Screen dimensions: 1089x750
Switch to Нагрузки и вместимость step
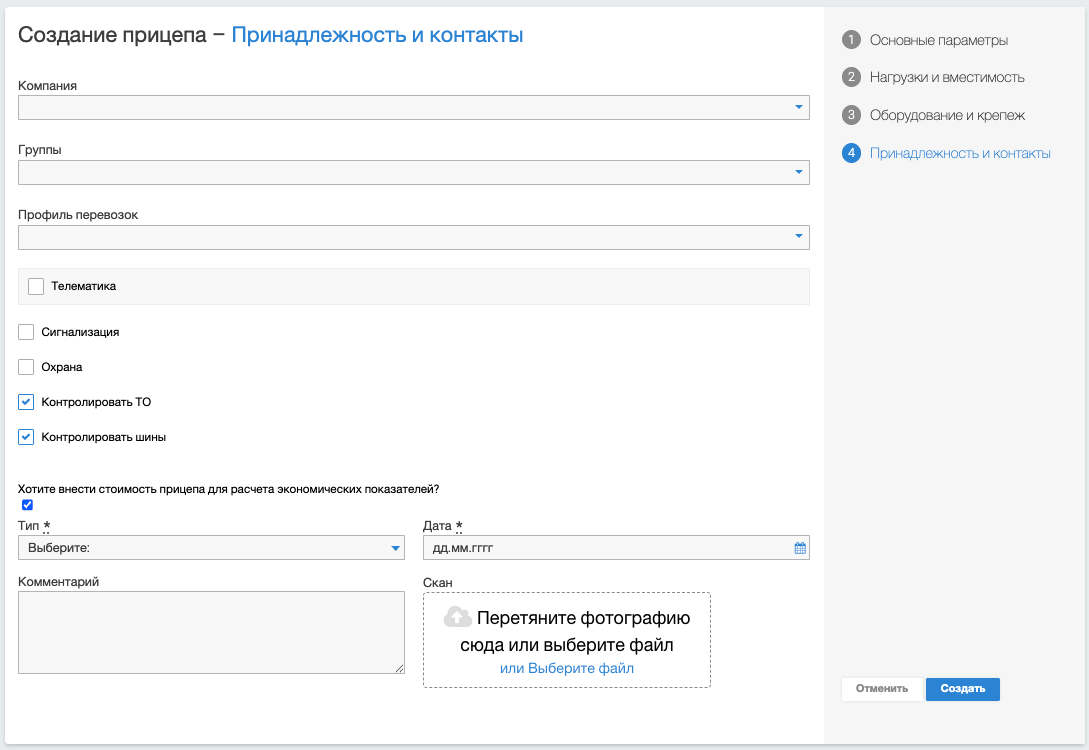[946, 78]
